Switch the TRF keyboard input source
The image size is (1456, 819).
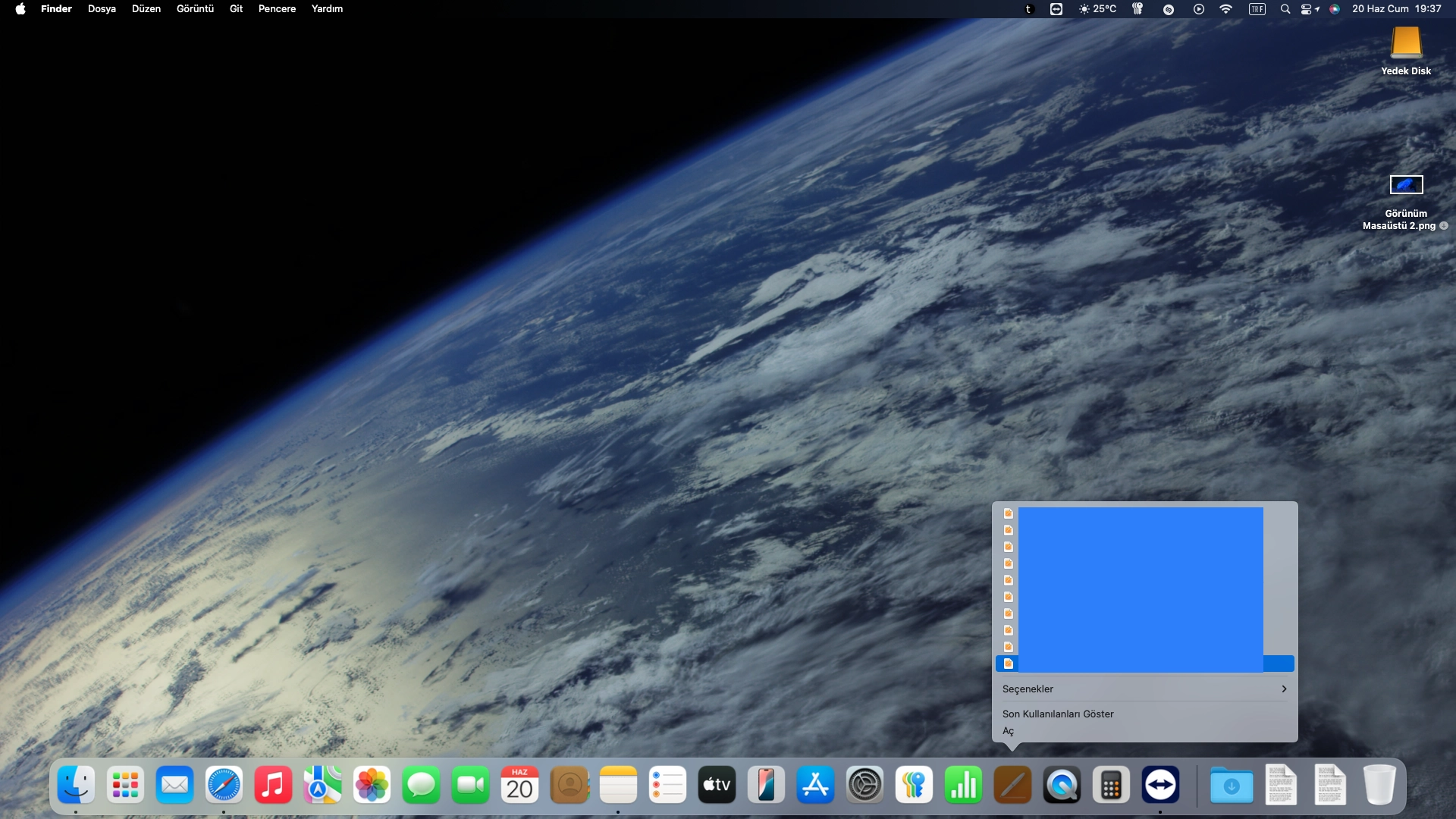click(1257, 9)
